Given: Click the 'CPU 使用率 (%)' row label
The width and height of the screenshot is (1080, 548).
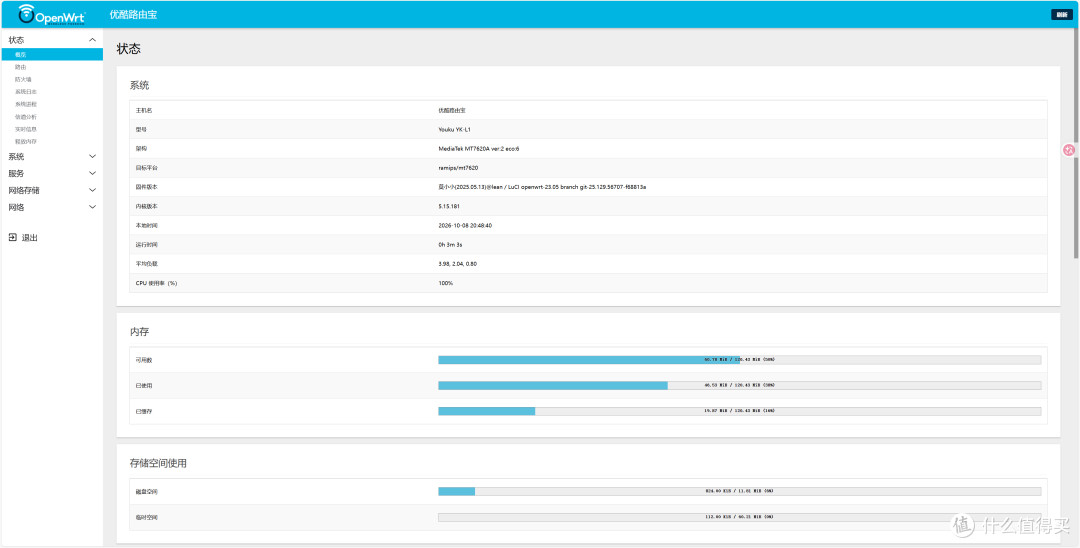Looking at the screenshot, I should [156, 284].
